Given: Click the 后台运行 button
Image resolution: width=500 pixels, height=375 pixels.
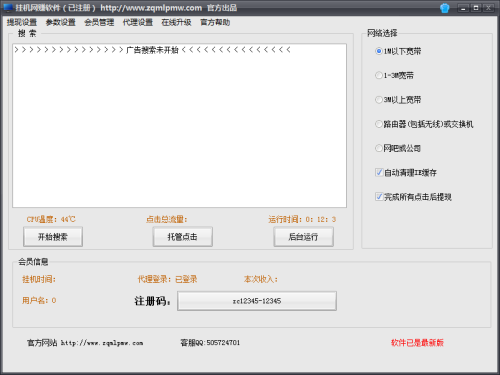Looking at the screenshot, I should [x=303, y=237].
